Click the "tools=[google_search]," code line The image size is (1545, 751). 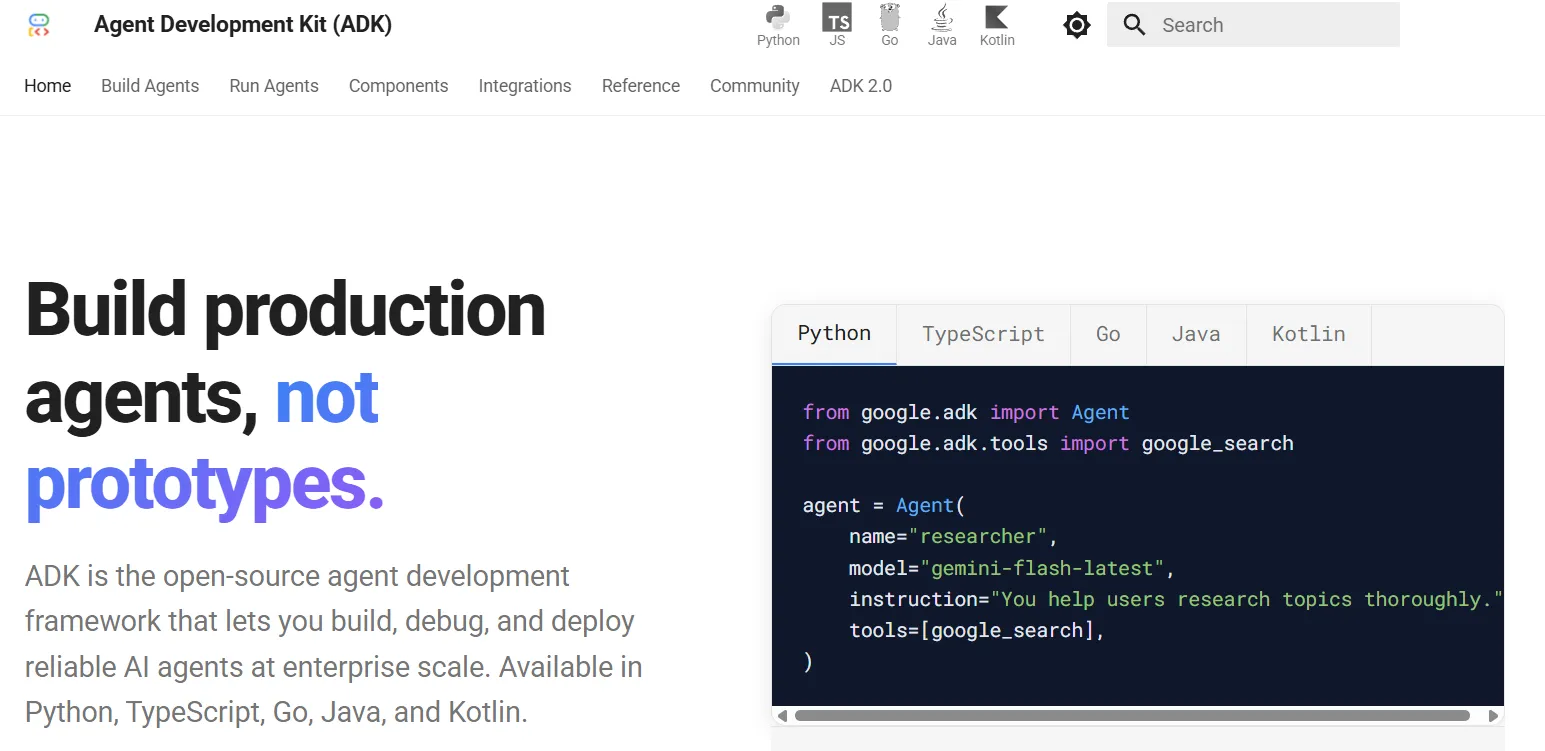click(977, 630)
